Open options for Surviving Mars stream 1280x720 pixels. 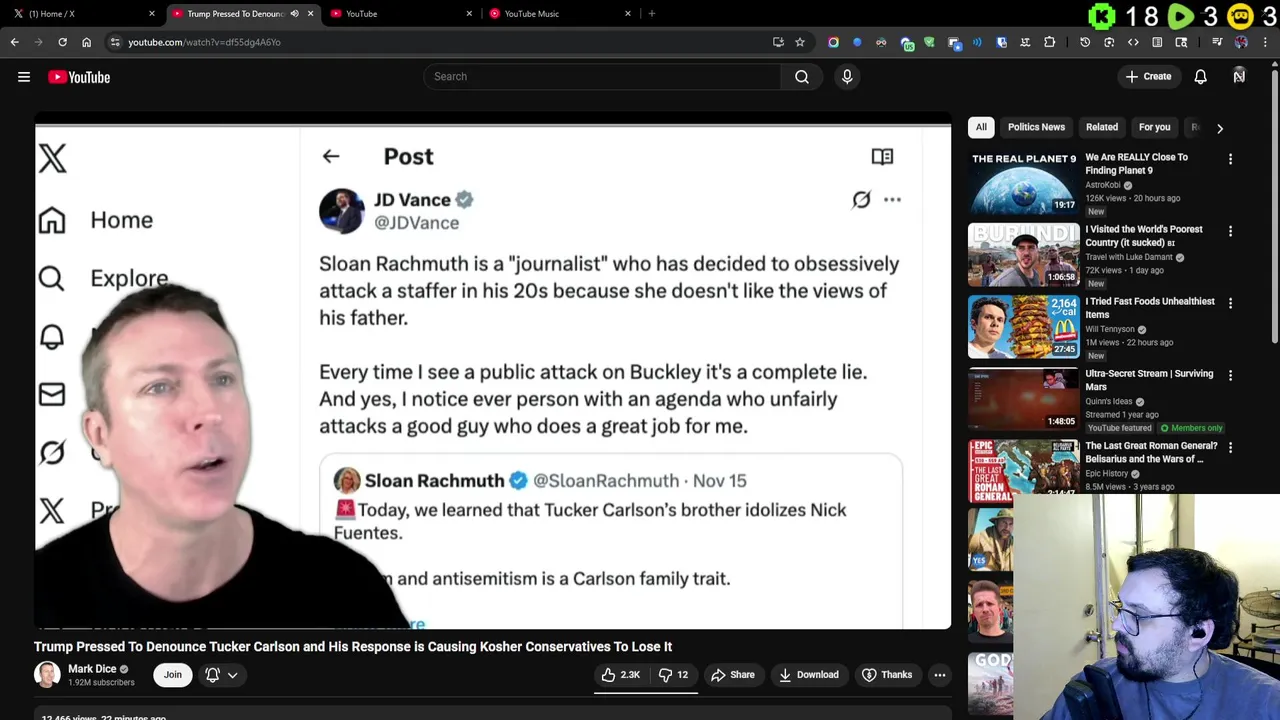(1230, 375)
